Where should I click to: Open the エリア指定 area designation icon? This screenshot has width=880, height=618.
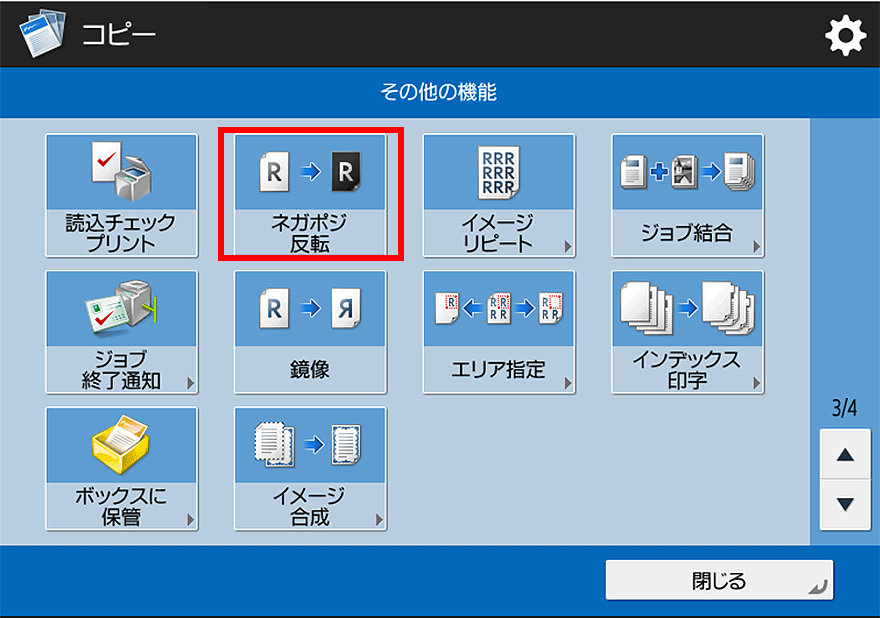[x=498, y=308]
